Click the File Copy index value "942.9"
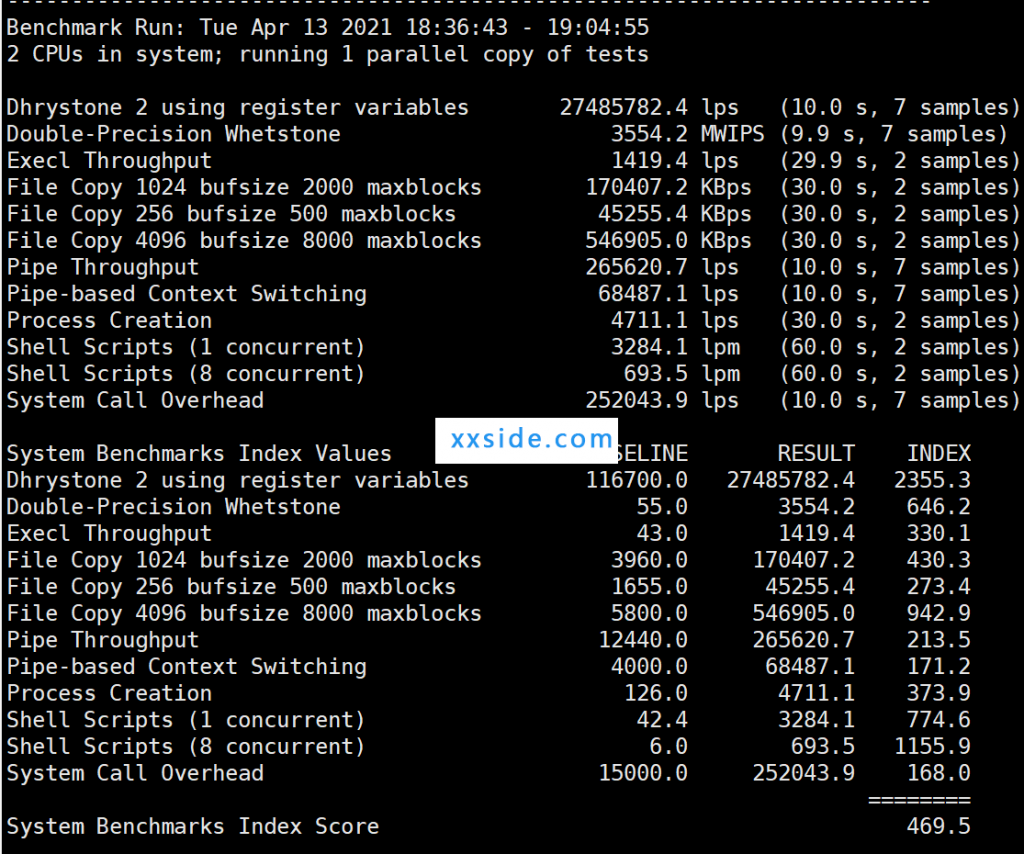This screenshot has height=854, width=1024. 938,614
